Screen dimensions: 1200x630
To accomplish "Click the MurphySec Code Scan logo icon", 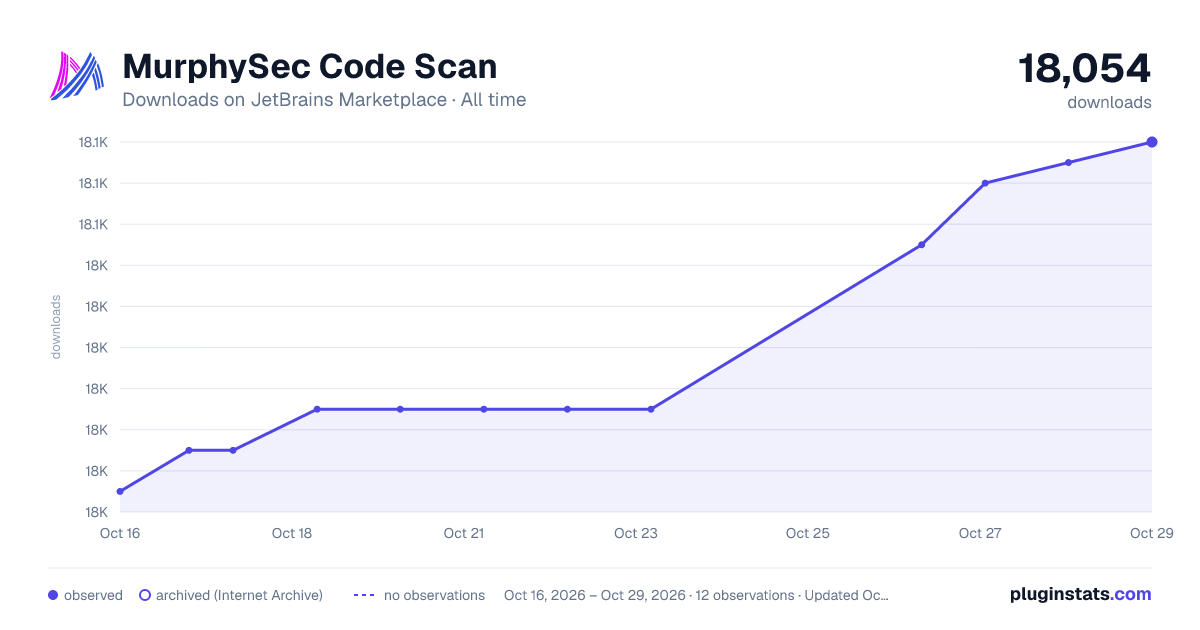I will pyautogui.click(x=77, y=76).
